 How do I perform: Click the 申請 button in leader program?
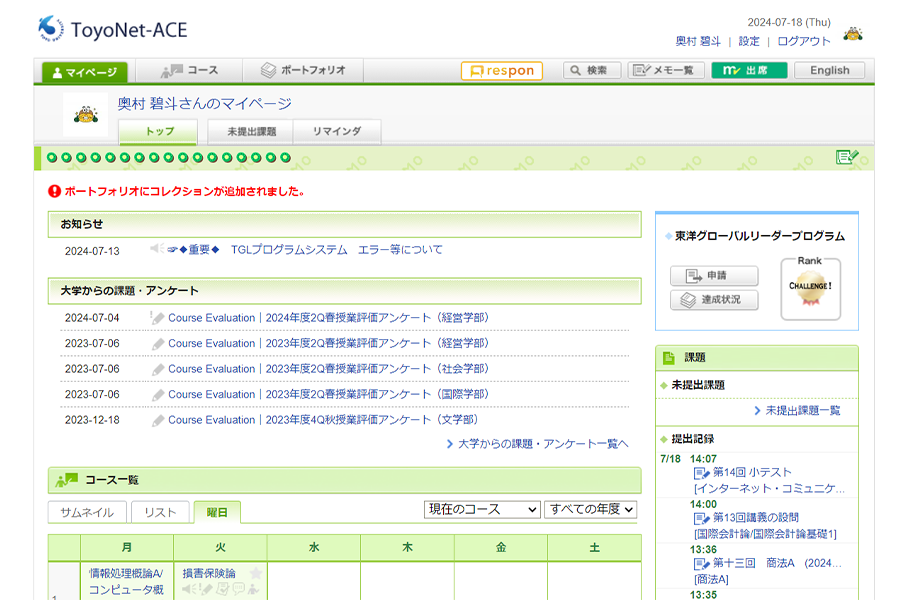pyautogui.click(x=714, y=276)
